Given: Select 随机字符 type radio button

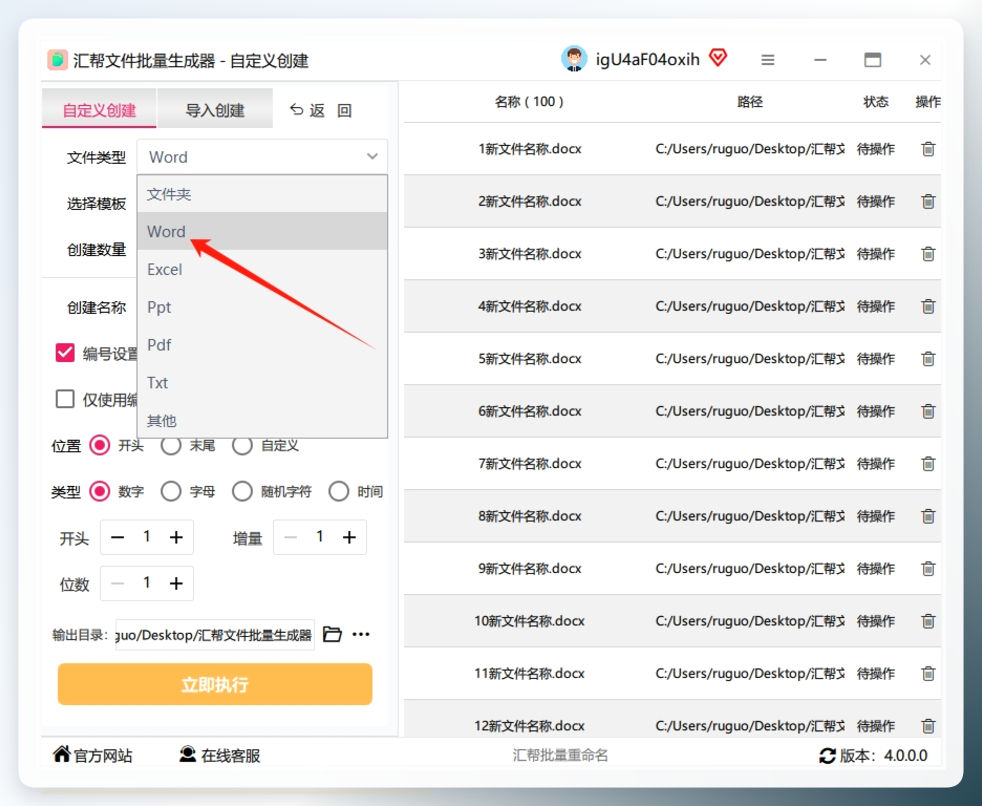Looking at the screenshot, I should 242,492.
